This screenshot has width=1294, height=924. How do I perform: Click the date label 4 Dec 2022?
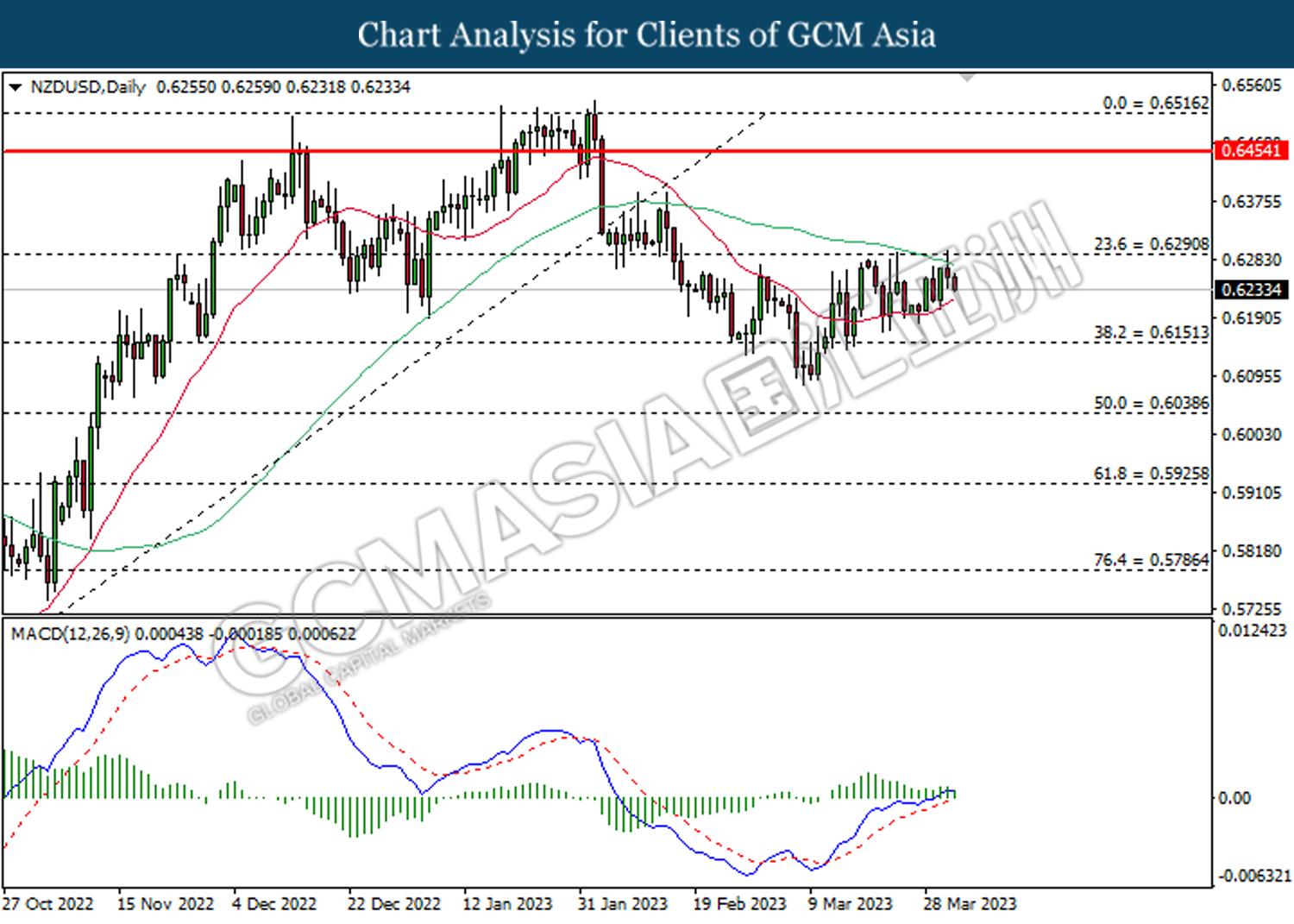tap(274, 904)
